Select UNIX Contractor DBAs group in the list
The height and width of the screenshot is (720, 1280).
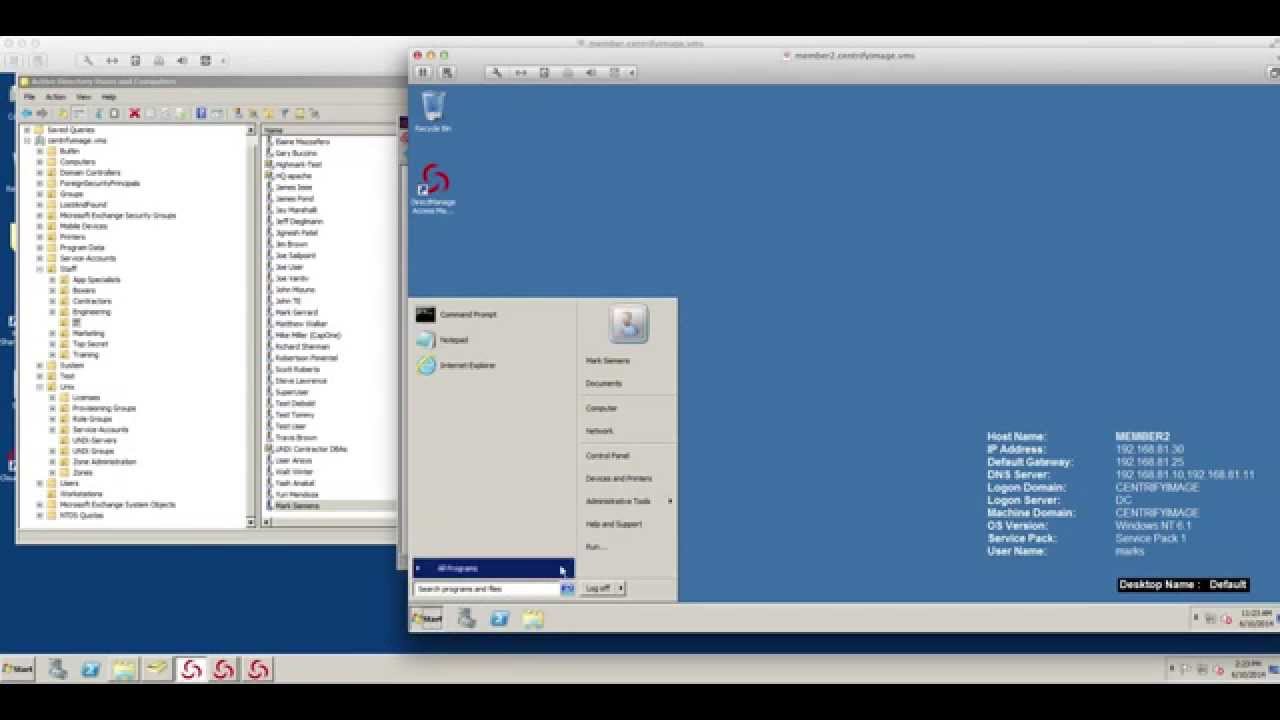(x=311, y=449)
